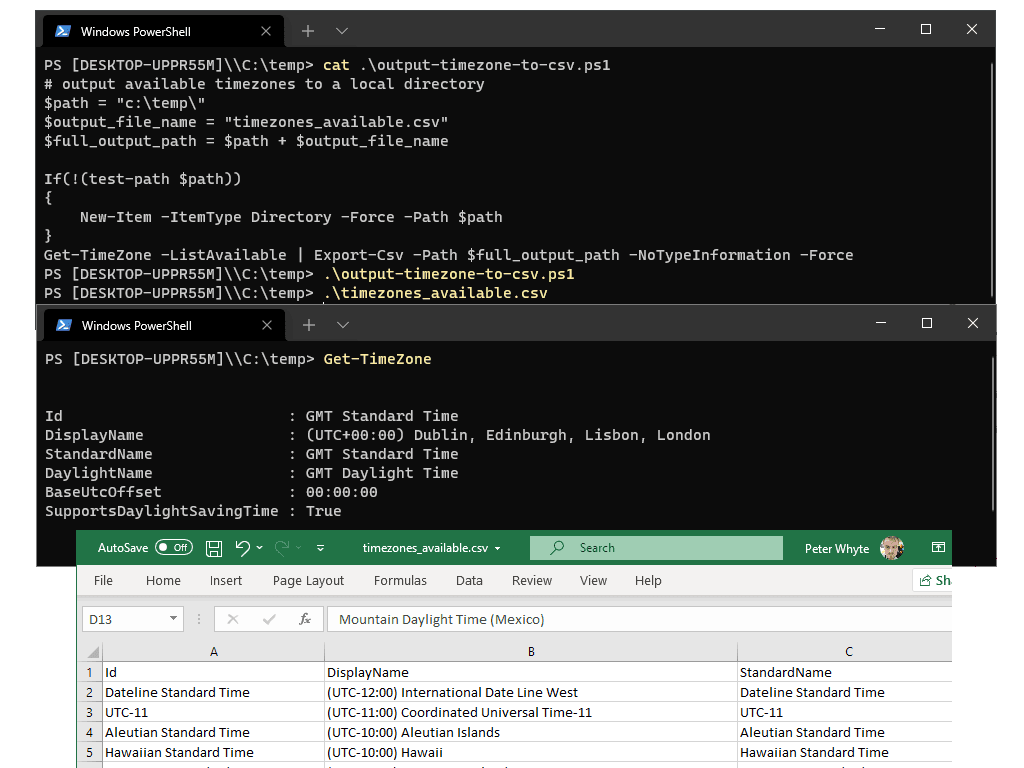This screenshot has height=768, width=1024.
Task: Click the Select All corner triangle
Action: [93, 652]
